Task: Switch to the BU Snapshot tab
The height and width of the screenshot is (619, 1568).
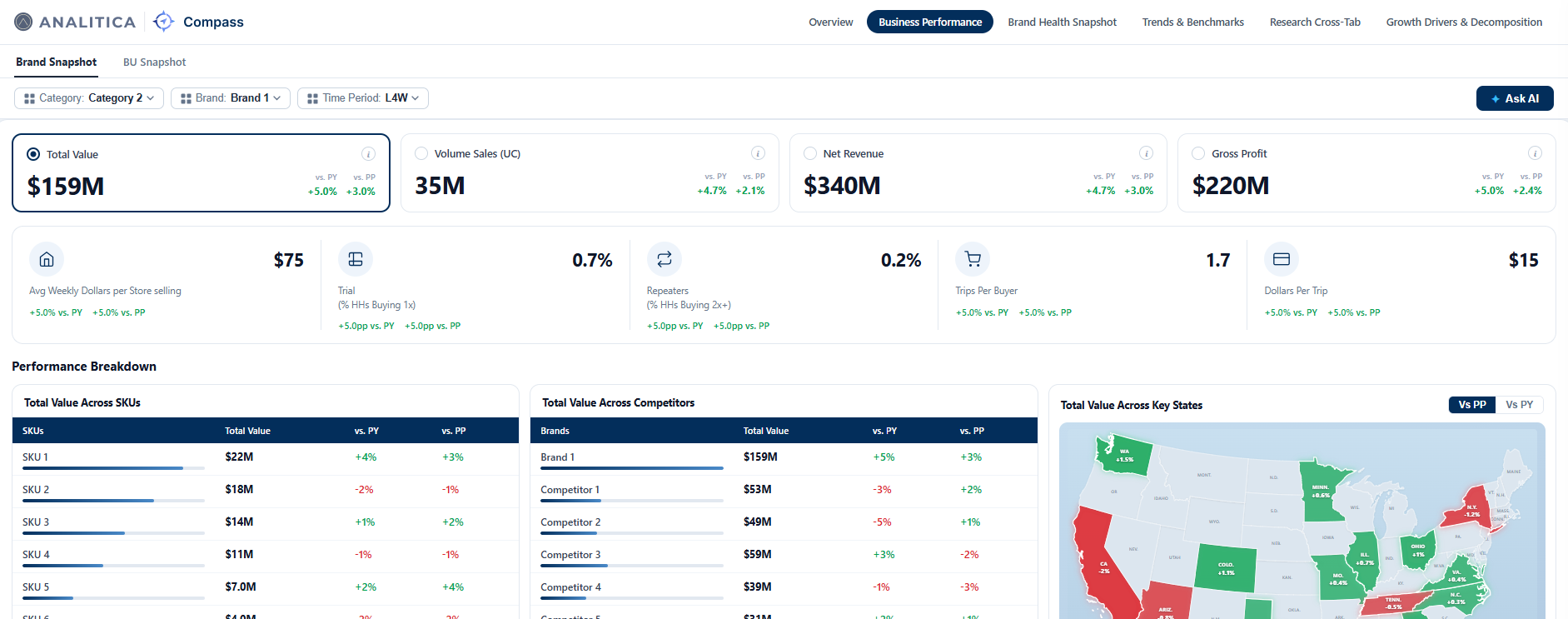Action: click(x=154, y=62)
